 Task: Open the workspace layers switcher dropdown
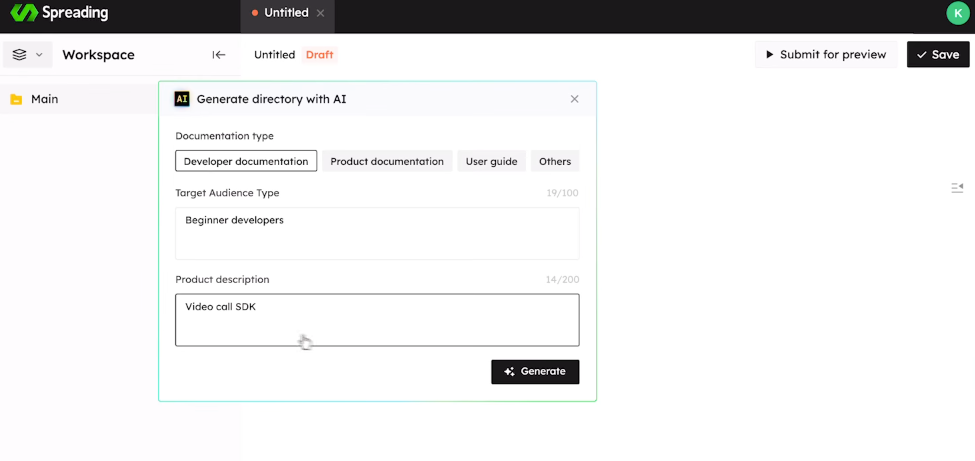coord(27,55)
